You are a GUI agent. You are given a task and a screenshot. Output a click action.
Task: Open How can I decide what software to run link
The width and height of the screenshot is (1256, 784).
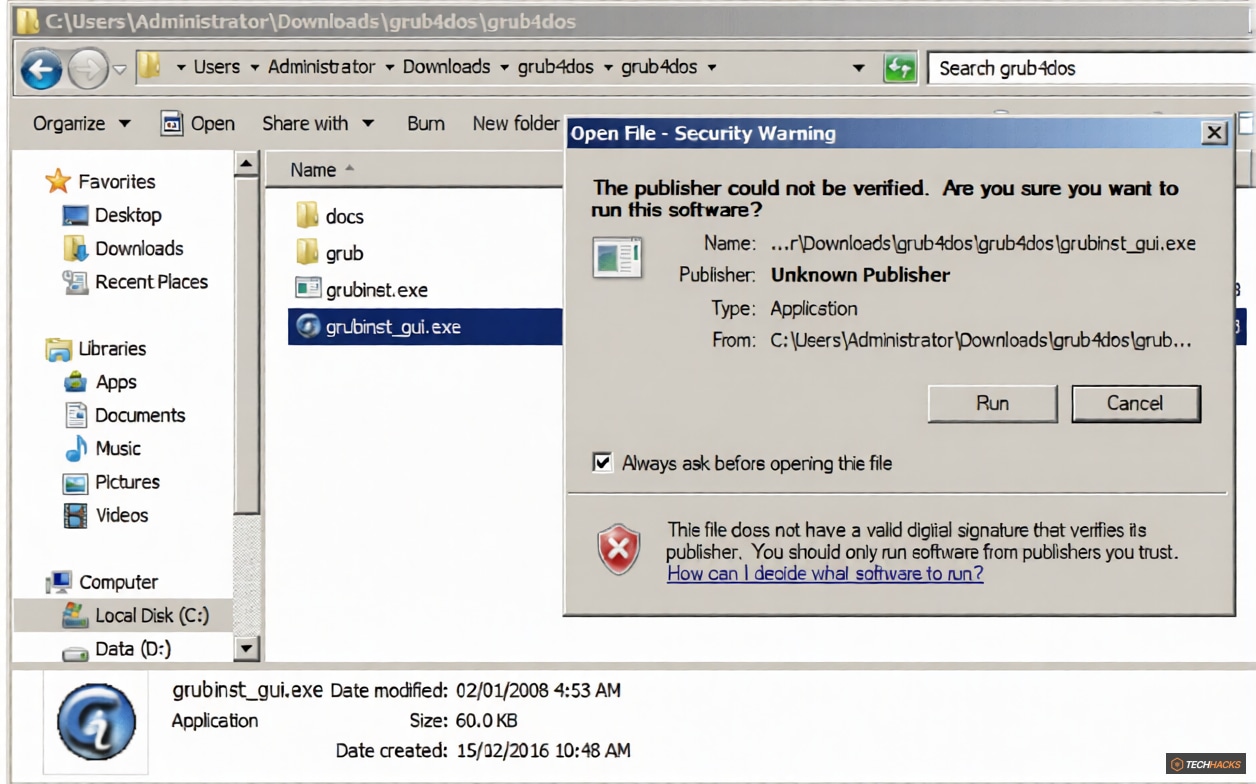pyautogui.click(x=825, y=573)
